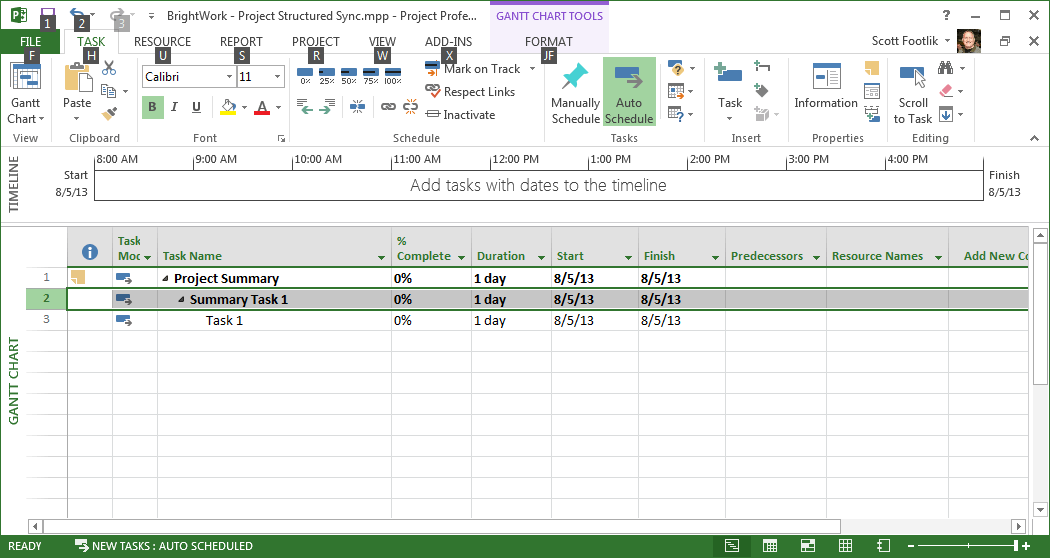Switch to the RESOURCE ribbon tab
This screenshot has height=558, width=1050.
click(x=162, y=42)
